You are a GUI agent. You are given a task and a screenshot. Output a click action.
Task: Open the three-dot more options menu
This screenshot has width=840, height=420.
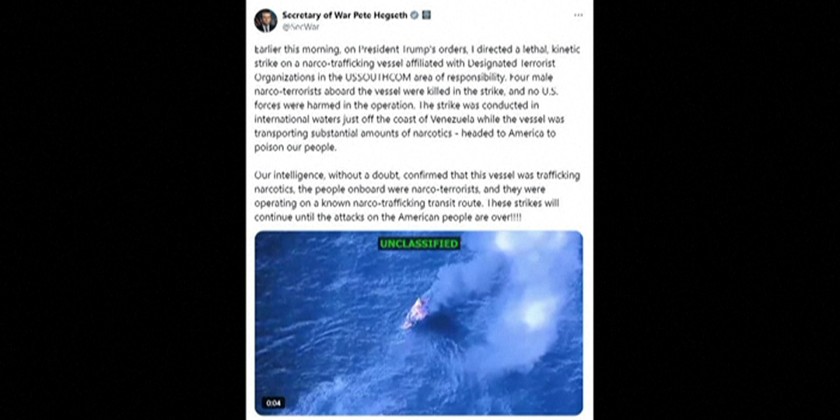click(x=578, y=15)
